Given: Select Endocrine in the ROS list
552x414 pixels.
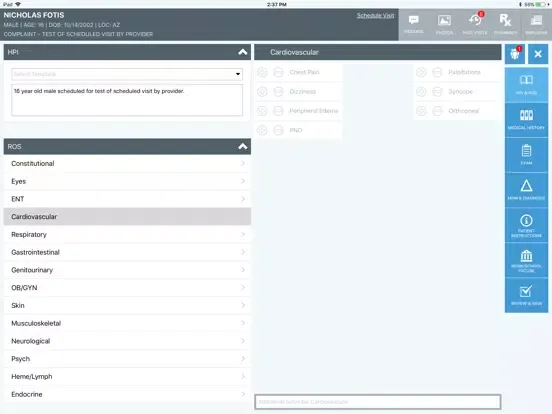Looking at the screenshot, I should point(127,394).
